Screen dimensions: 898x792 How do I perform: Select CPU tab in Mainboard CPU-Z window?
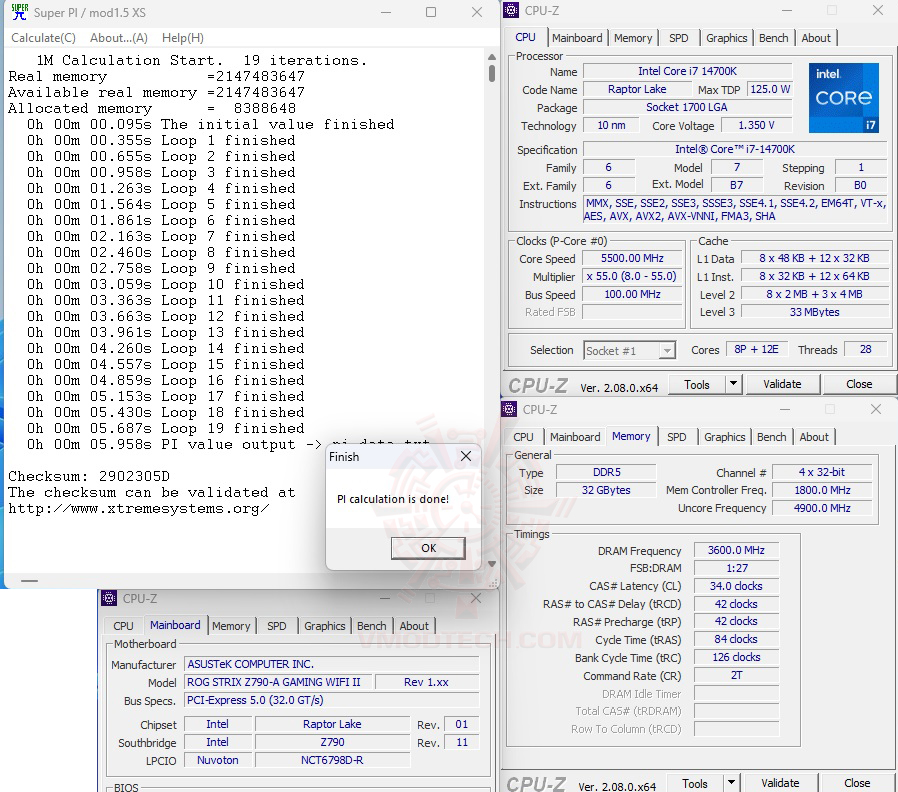(x=123, y=626)
